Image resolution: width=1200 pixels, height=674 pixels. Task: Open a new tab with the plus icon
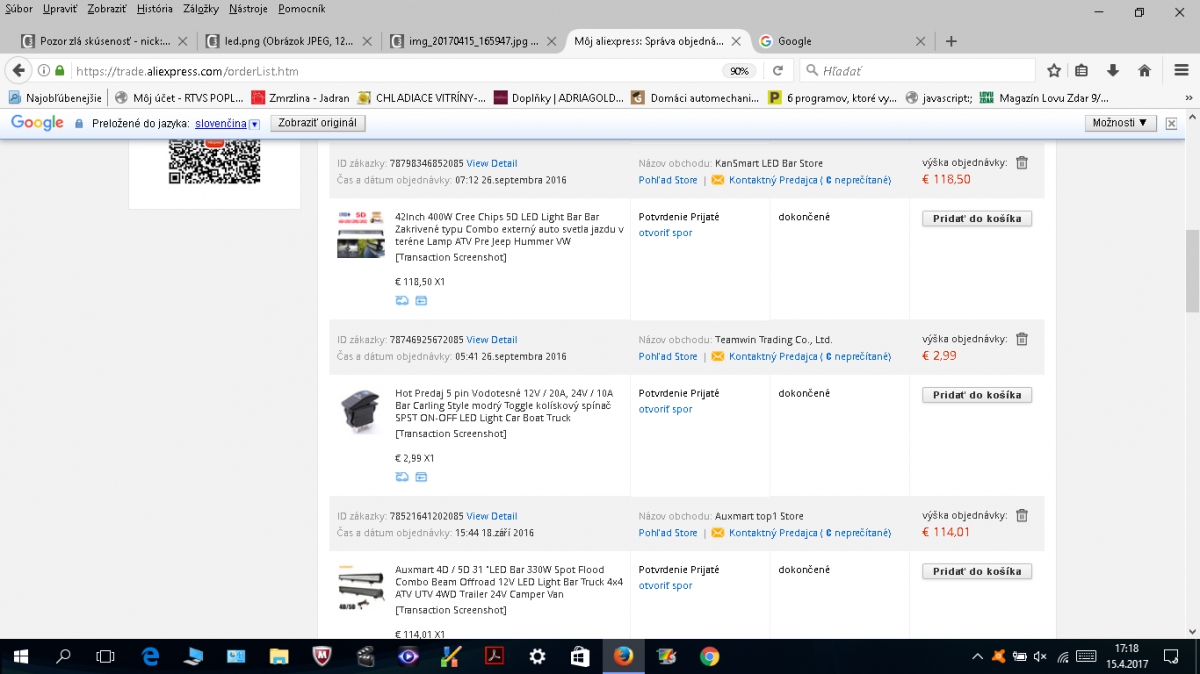951,41
